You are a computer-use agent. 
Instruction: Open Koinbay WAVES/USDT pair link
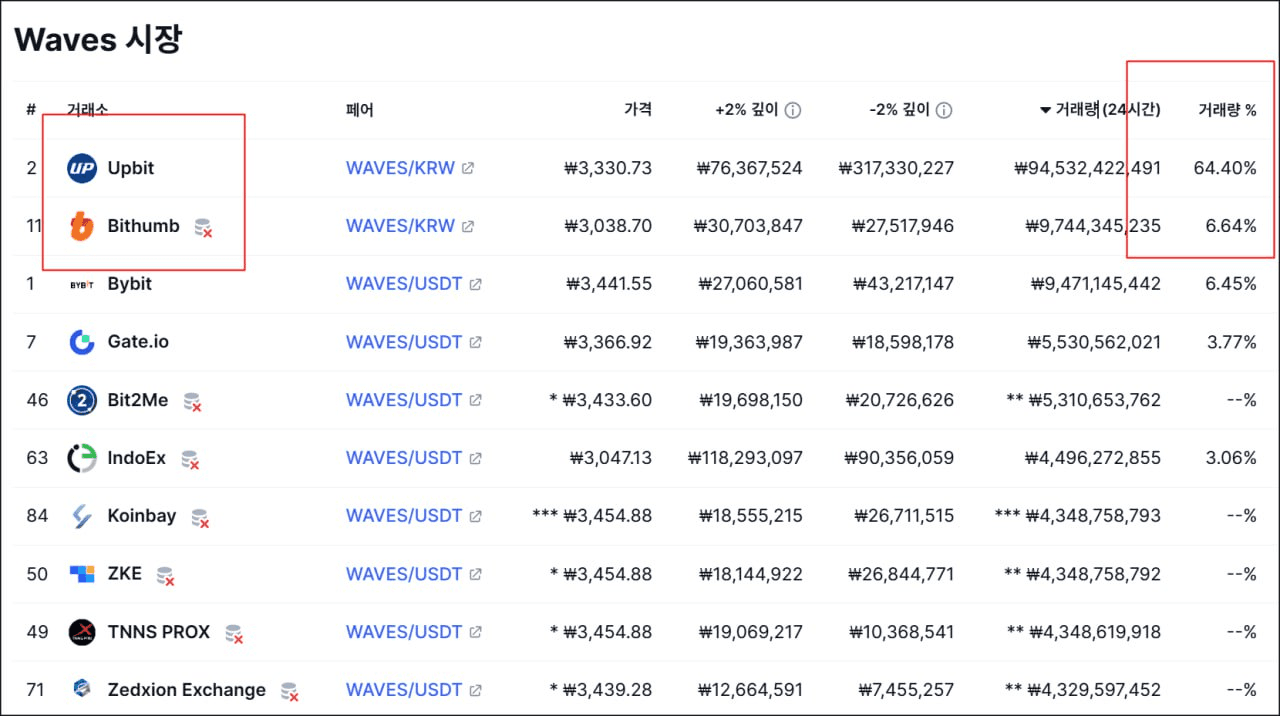(404, 516)
